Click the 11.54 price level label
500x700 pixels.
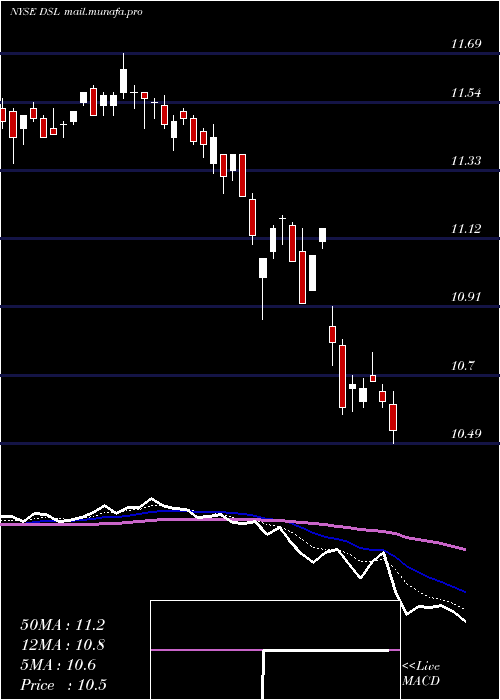coord(466,93)
